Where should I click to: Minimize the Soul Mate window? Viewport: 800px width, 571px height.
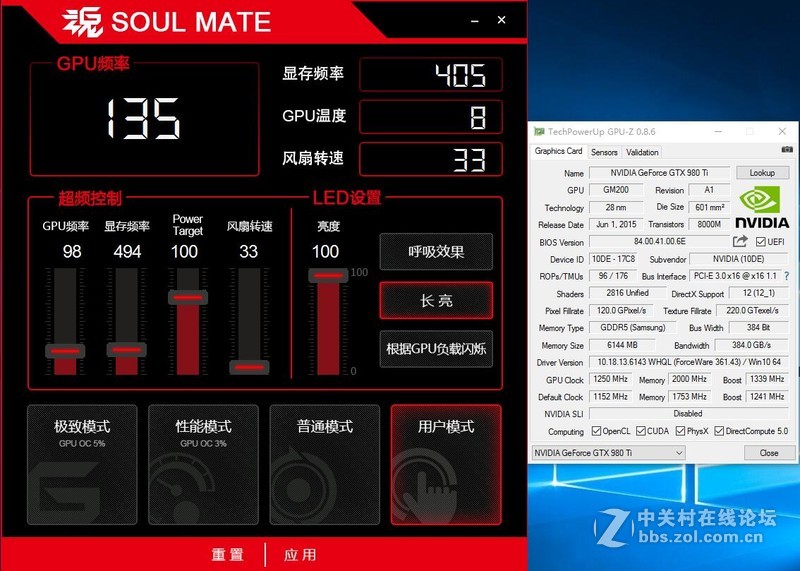[x=474, y=21]
